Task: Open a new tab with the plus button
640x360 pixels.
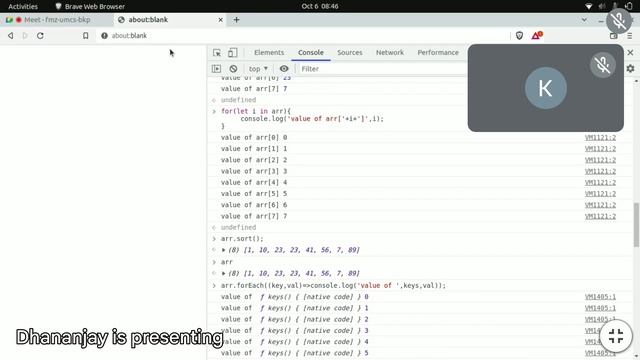Action: point(236,20)
